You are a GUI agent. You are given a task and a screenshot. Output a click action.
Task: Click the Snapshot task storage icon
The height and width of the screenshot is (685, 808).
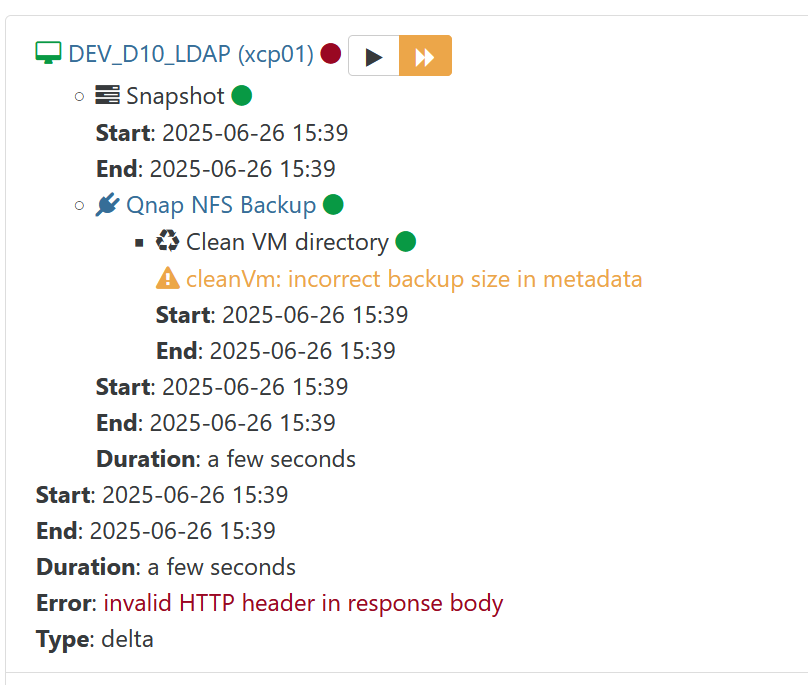(108, 95)
